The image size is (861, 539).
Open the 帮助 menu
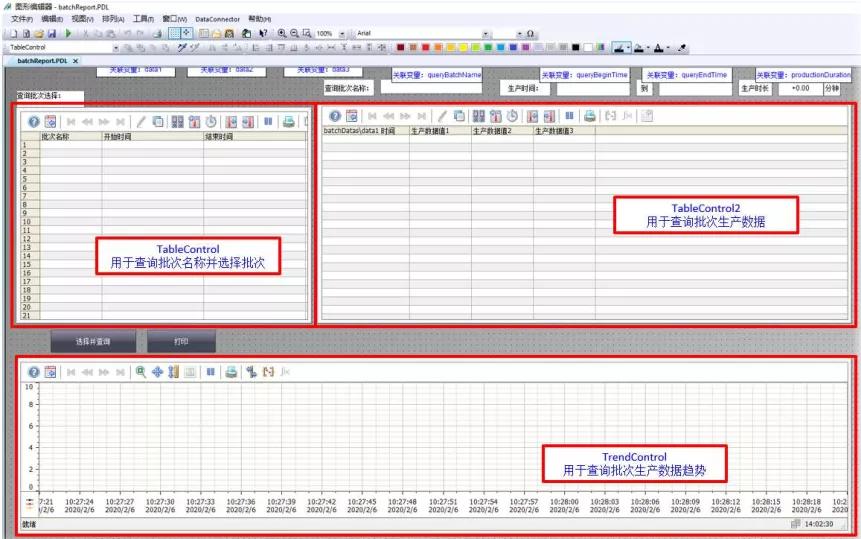260,19
